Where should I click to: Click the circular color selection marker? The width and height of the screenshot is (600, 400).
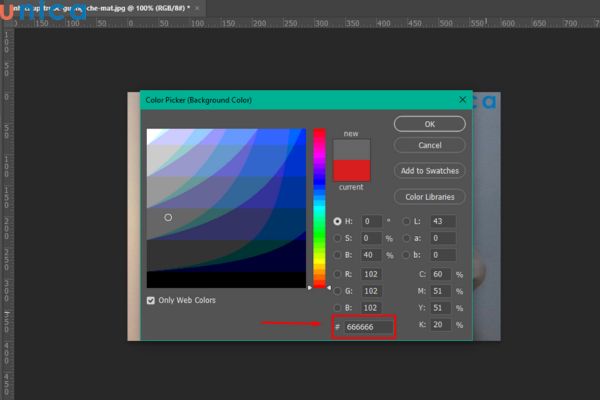168,217
